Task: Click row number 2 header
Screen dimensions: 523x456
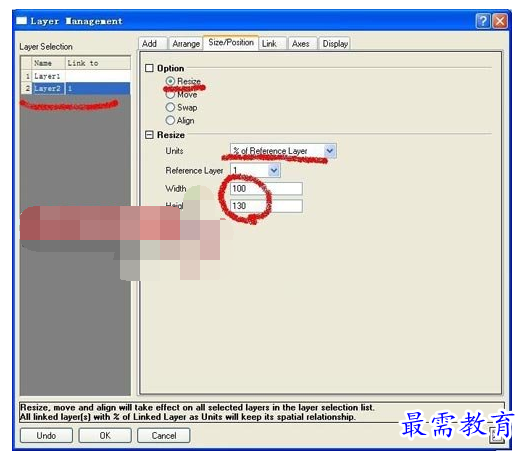Action: [x=27, y=88]
